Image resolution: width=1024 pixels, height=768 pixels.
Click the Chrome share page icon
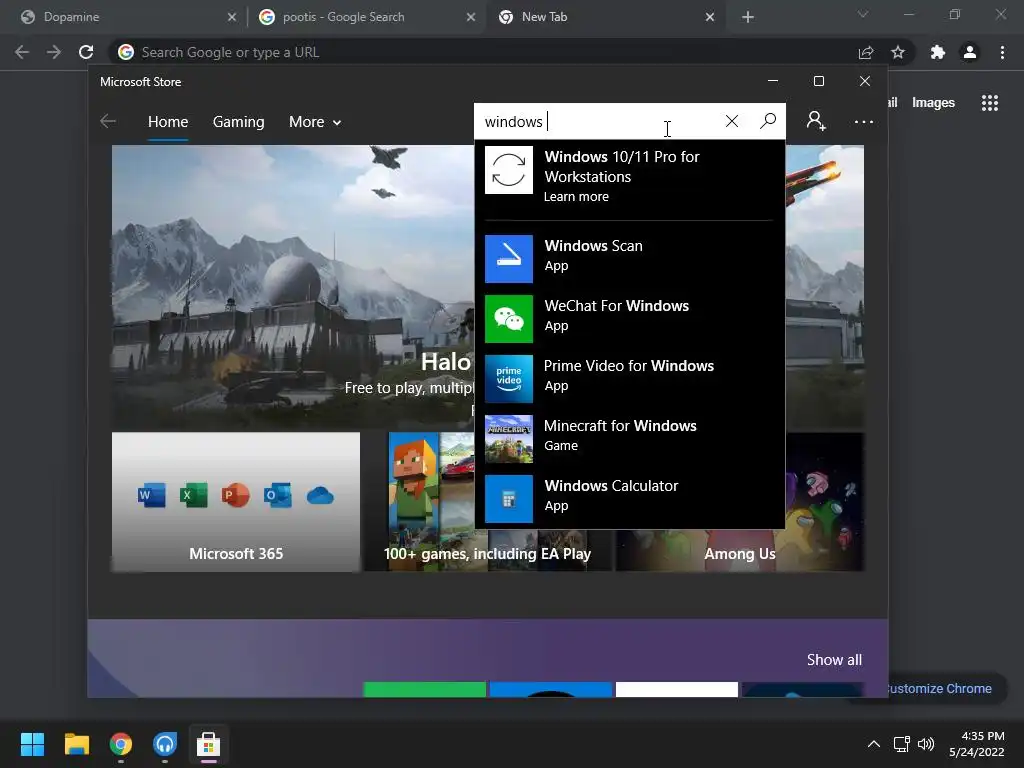pos(866,52)
